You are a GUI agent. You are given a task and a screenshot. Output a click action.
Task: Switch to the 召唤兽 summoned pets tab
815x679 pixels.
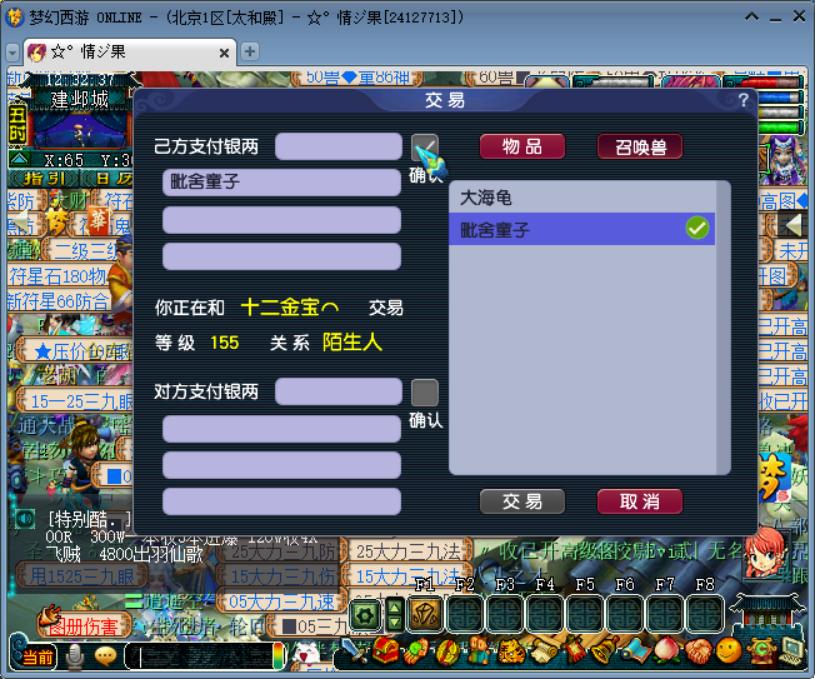coord(640,147)
